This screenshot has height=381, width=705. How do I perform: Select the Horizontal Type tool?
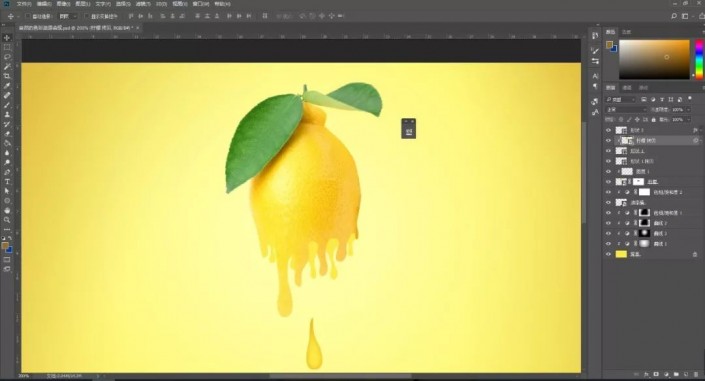(7, 182)
